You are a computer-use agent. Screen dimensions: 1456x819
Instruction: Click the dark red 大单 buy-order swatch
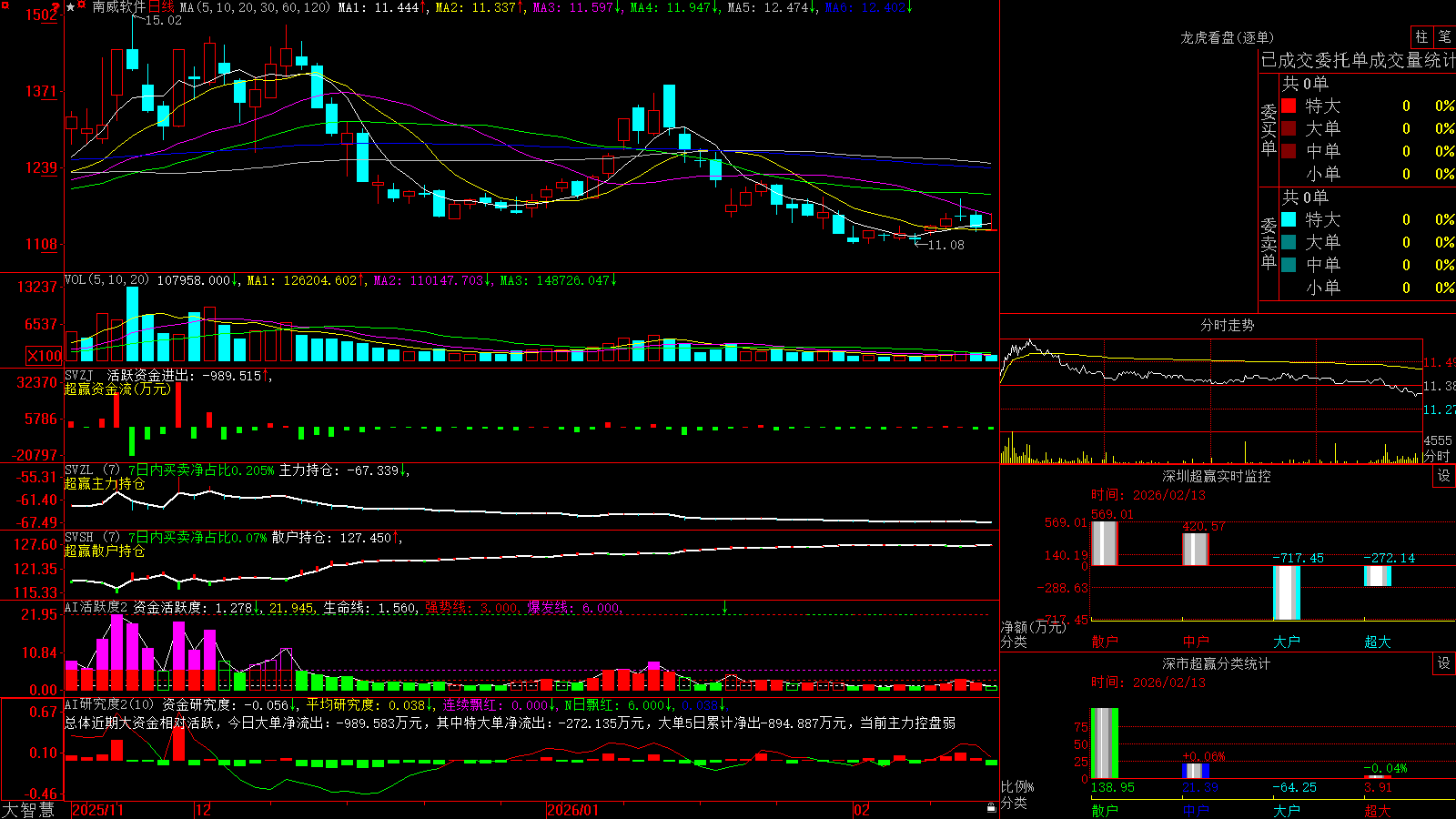(x=1289, y=128)
